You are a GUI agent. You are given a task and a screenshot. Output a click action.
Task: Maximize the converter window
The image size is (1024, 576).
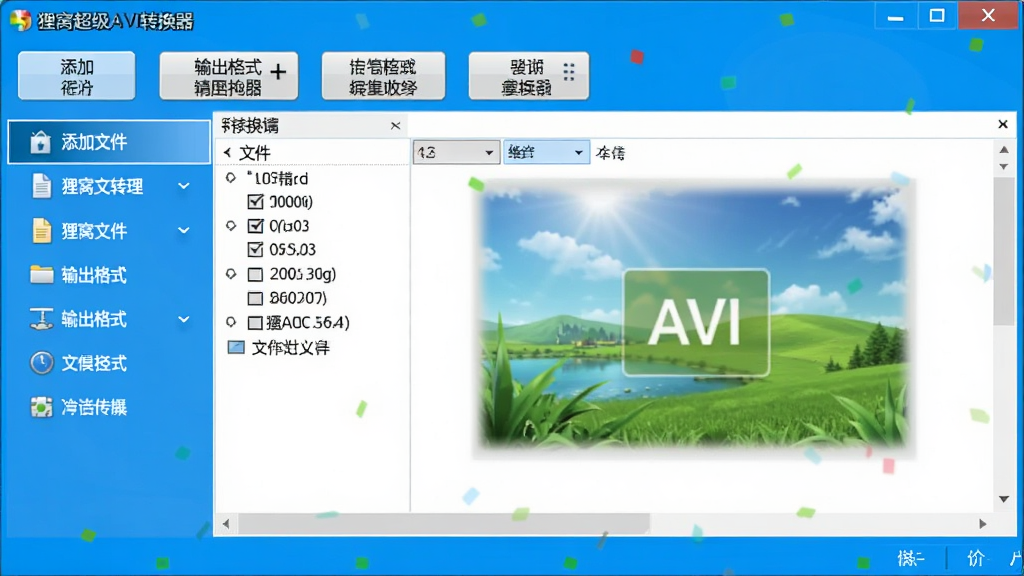[937, 16]
